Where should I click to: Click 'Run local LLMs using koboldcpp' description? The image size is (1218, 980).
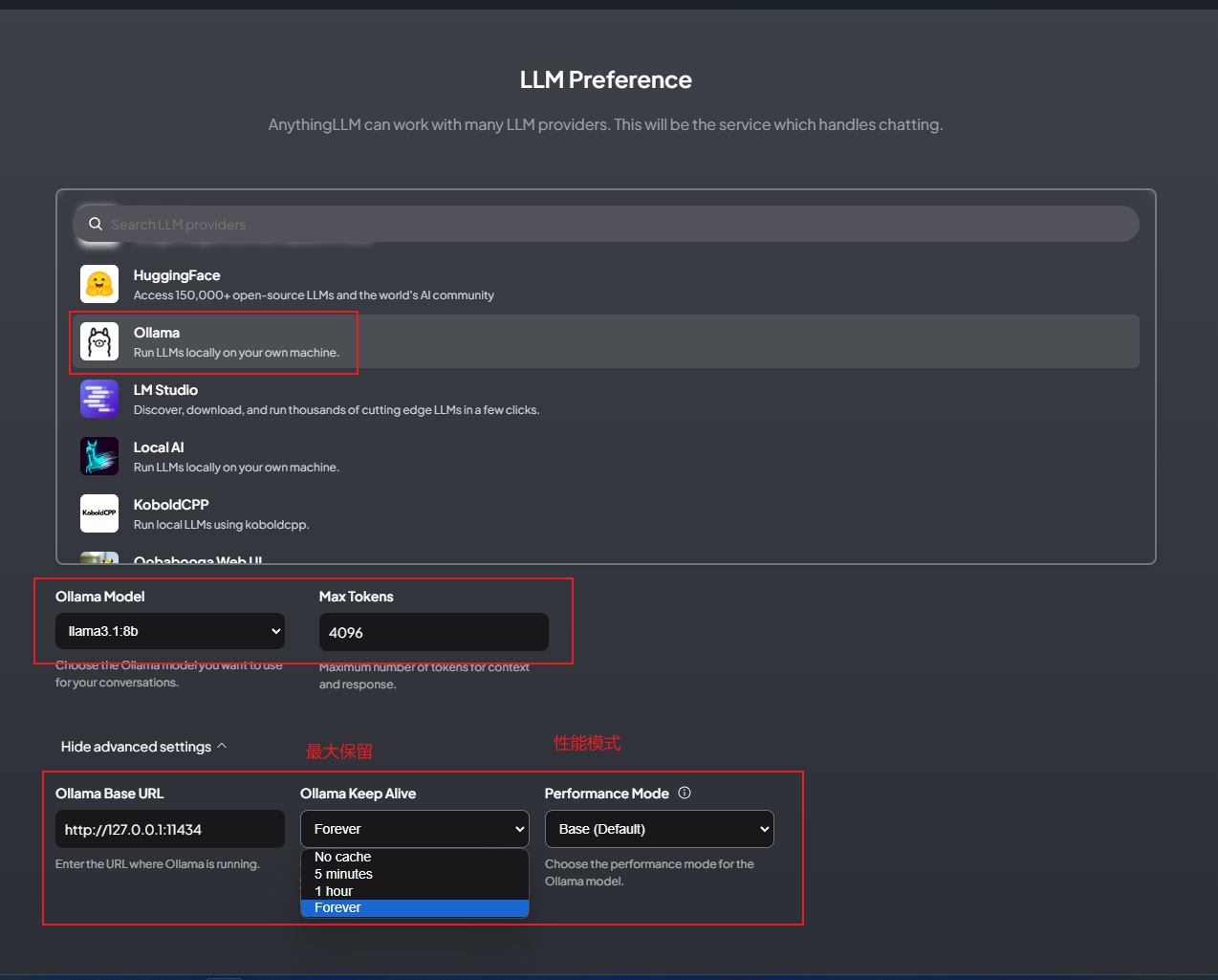click(x=222, y=525)
